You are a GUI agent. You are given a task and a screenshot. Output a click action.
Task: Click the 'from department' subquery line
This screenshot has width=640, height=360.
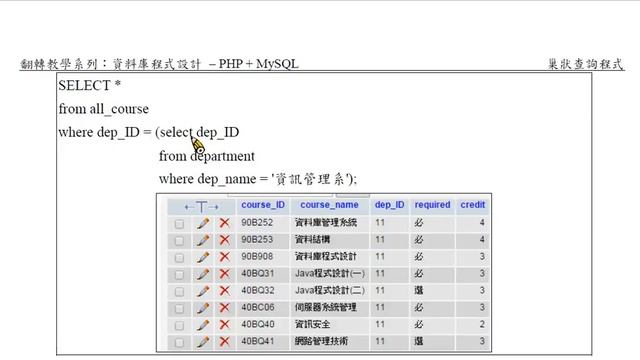coord(207,156)
